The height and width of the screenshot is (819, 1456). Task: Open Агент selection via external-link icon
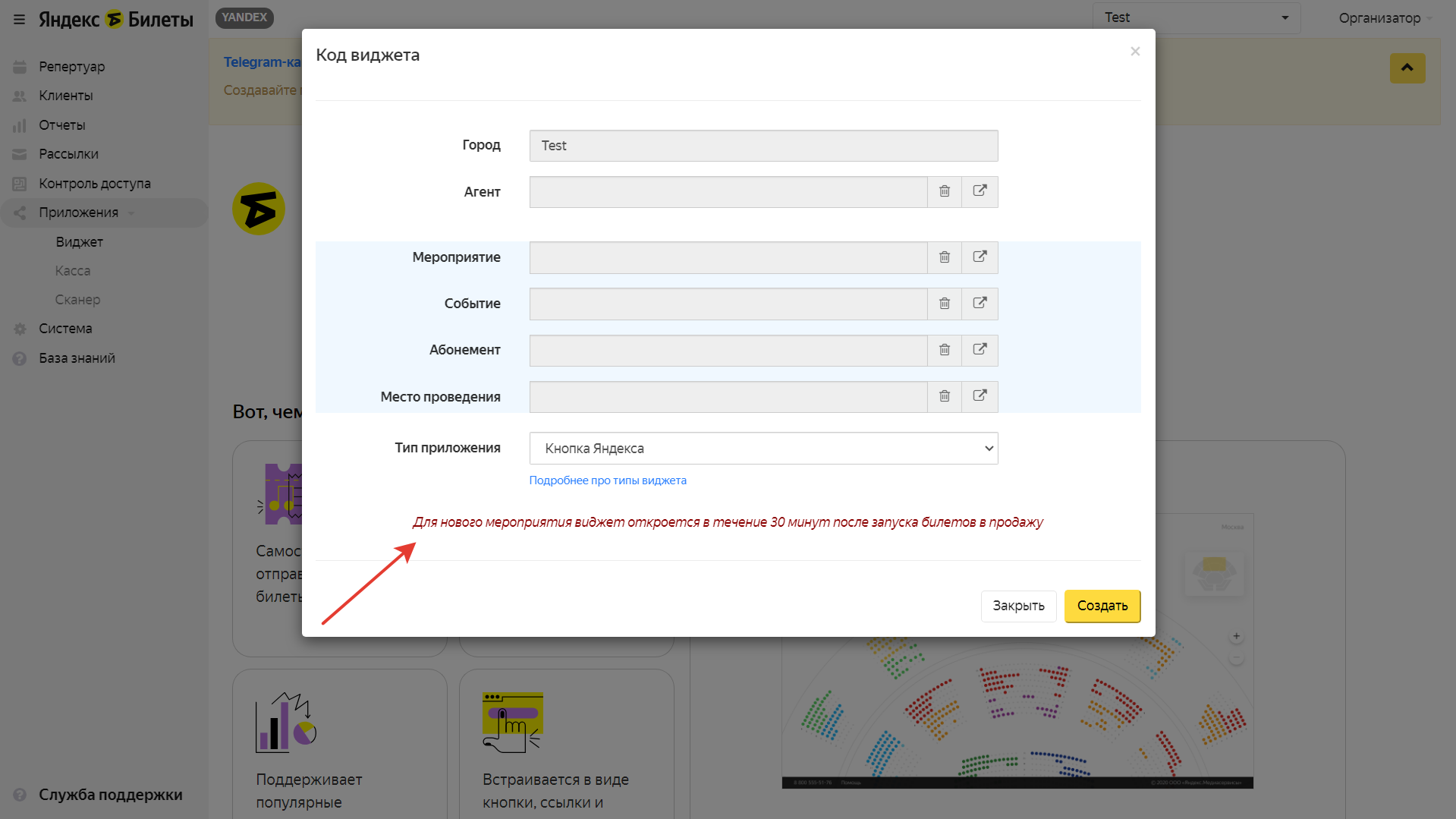pyautogui.click(x=980, y=191)
